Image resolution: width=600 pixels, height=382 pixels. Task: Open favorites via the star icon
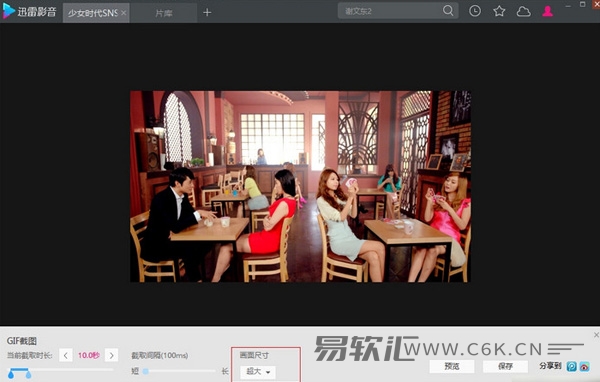pyautogui.click(x=499, y=11)
